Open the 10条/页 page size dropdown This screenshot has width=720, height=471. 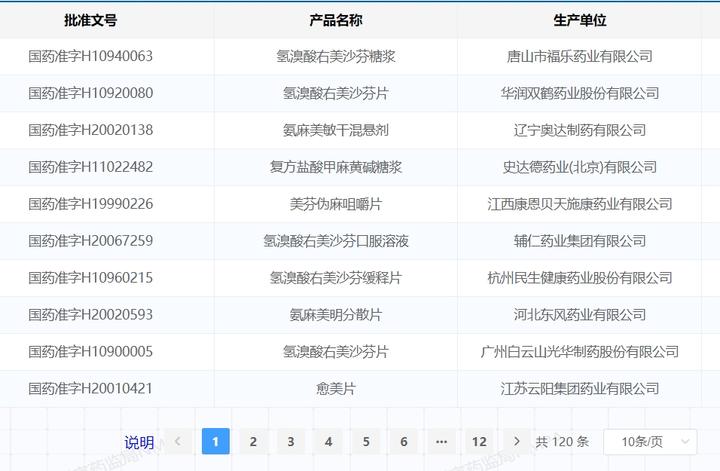pos(650,442)
